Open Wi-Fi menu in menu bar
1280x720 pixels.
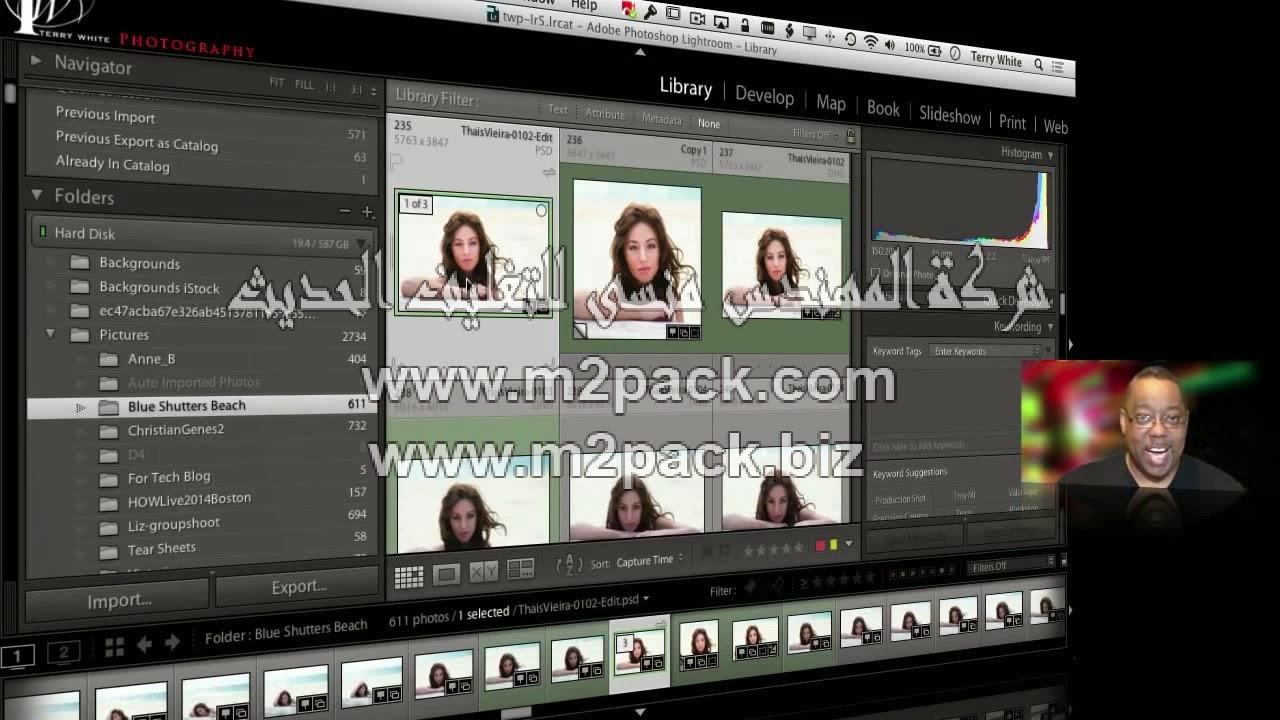tap(870, 42)
